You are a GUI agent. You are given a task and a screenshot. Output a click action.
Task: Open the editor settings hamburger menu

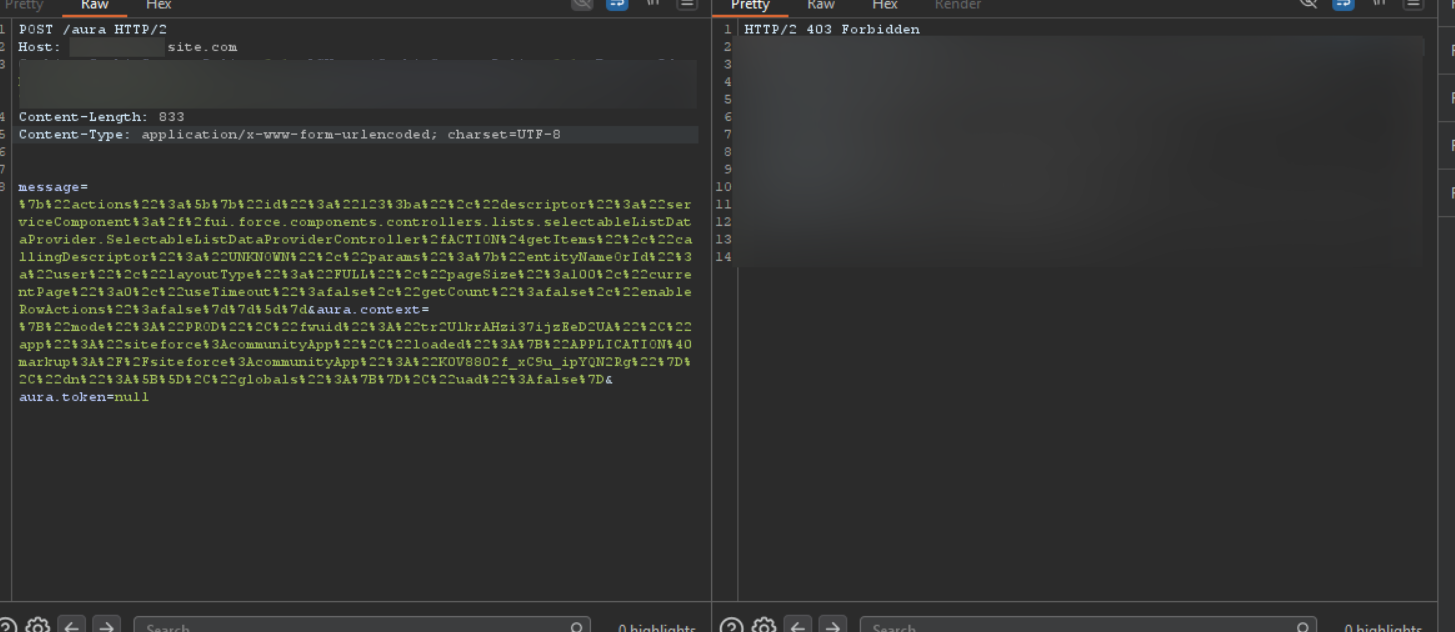coord(685,4)
